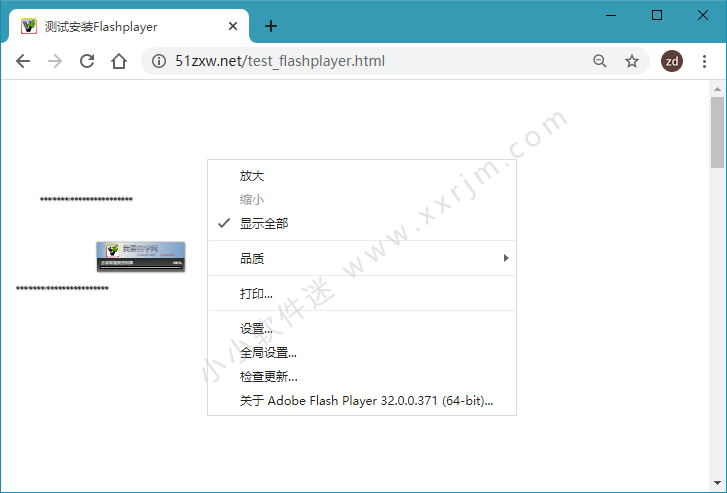
Task: Select 检查更新... in the menu
Action: pyautogui.click(x=362, y=377)
